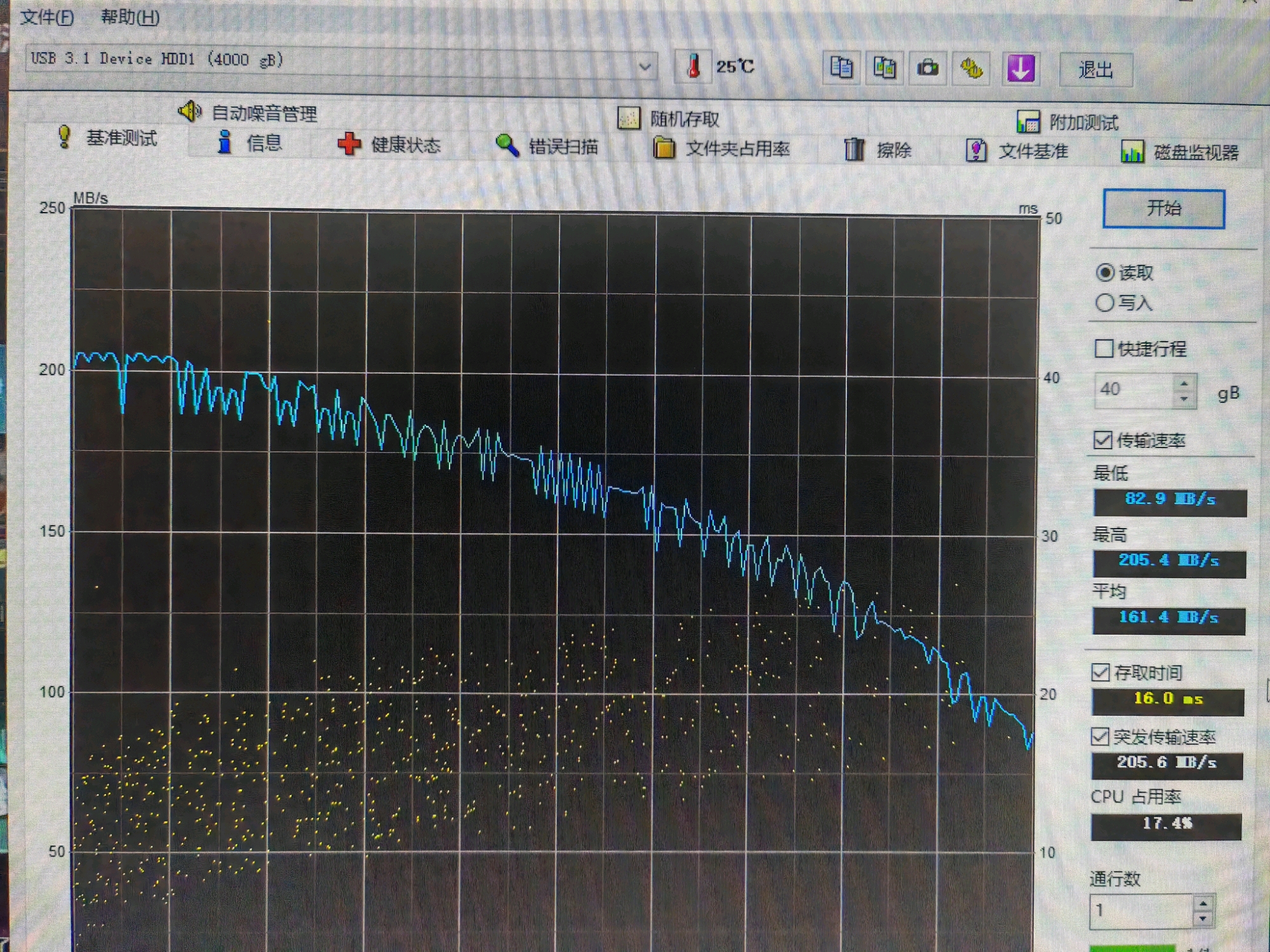The width and height of the screenshot is (1270, 952).
Task: Switch to the 文件基准 tab
Action: (x=1017, y=151)
